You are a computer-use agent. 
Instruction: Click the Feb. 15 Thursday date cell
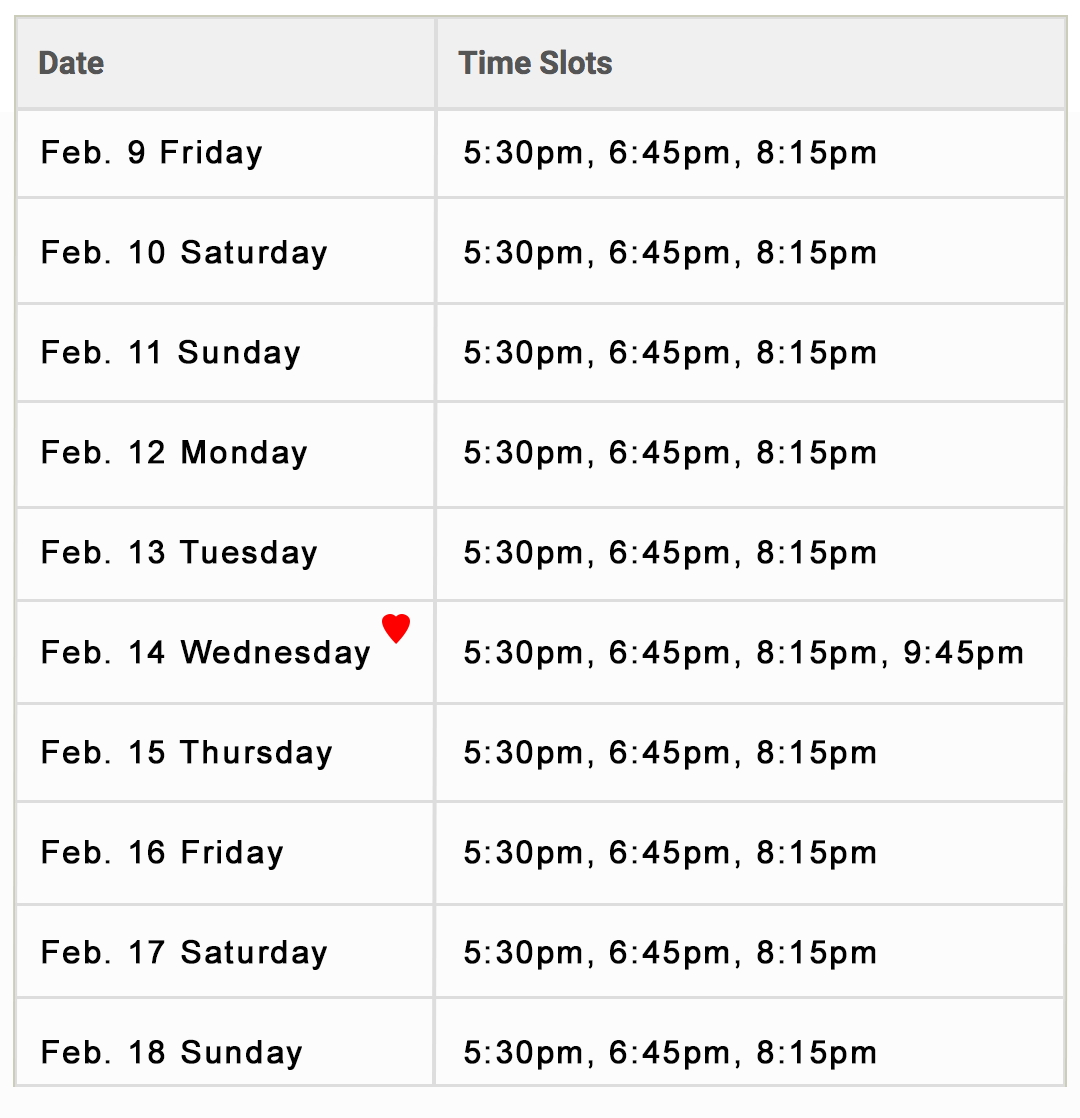click(225, 753)
